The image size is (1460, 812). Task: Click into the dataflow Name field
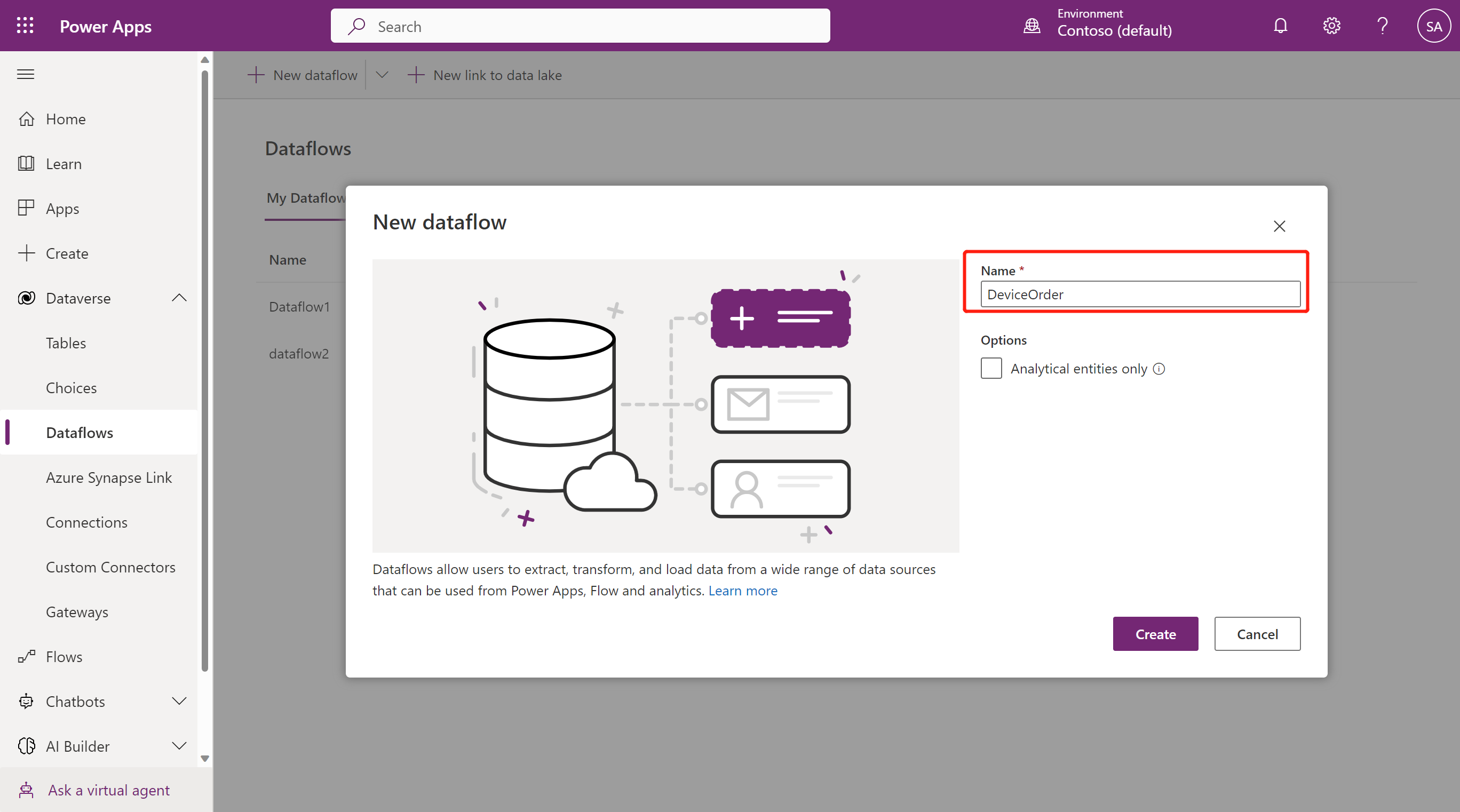pyautogui.click(x=1140, y=294)
